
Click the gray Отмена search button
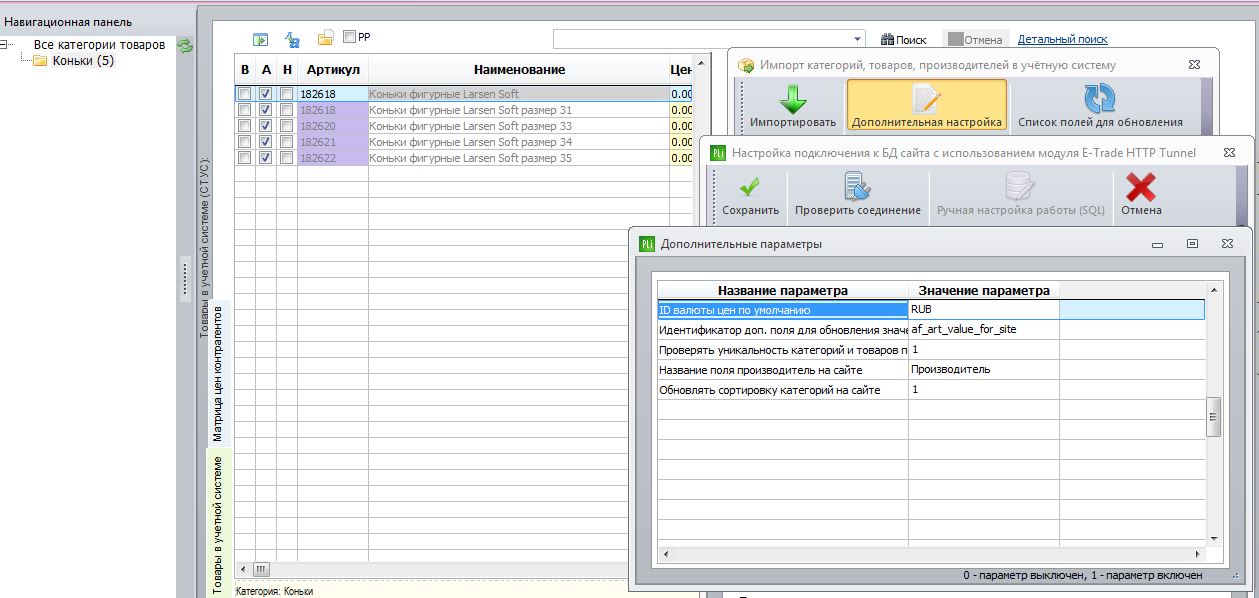click(x=976, y=40)
